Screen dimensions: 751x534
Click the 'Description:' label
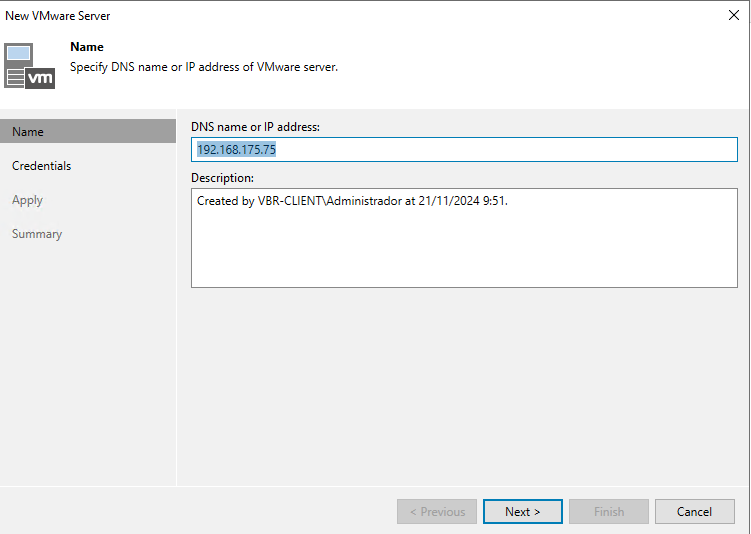[222, 178]
